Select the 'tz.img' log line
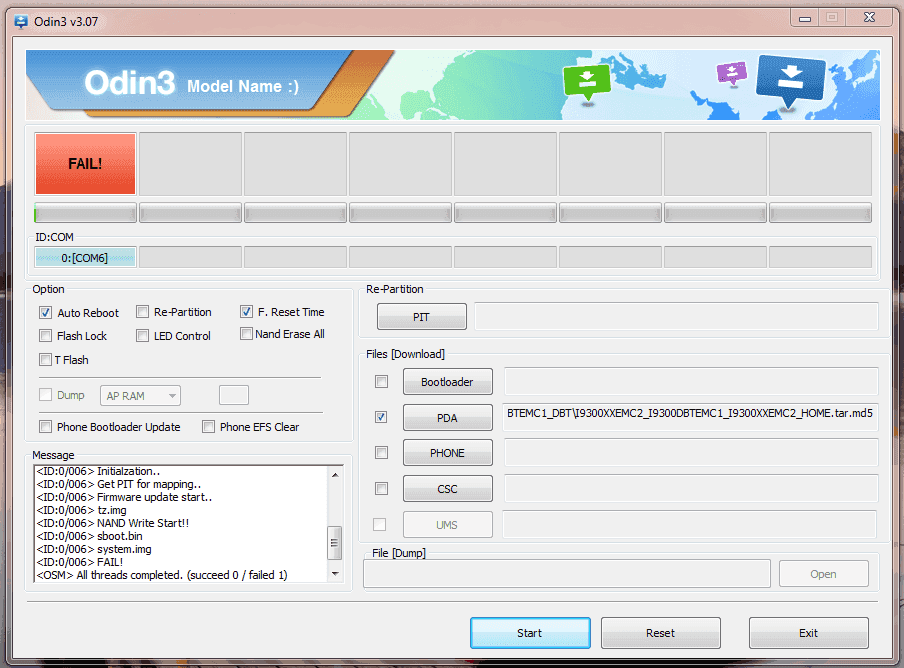Image resolution: width=904 pixels, height=668 pixels. [81, 510]
